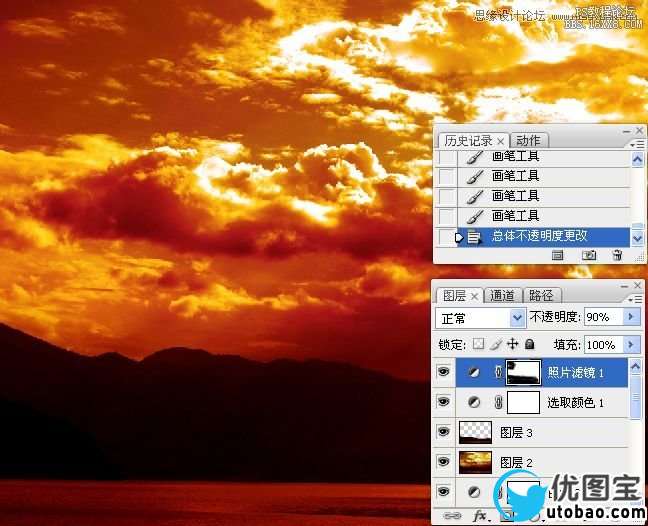This screenshot has width=648, height=526.
Task: Layers panel scrollbar up arrow
Action: click(636, 366)
